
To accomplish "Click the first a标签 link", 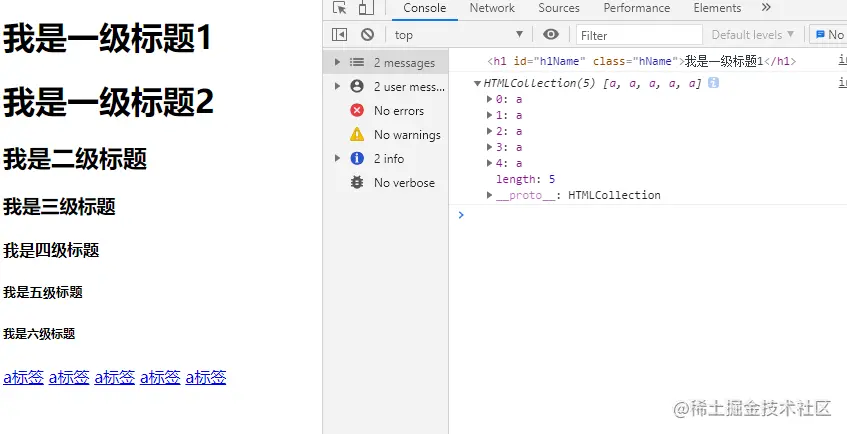I will 23,377.
